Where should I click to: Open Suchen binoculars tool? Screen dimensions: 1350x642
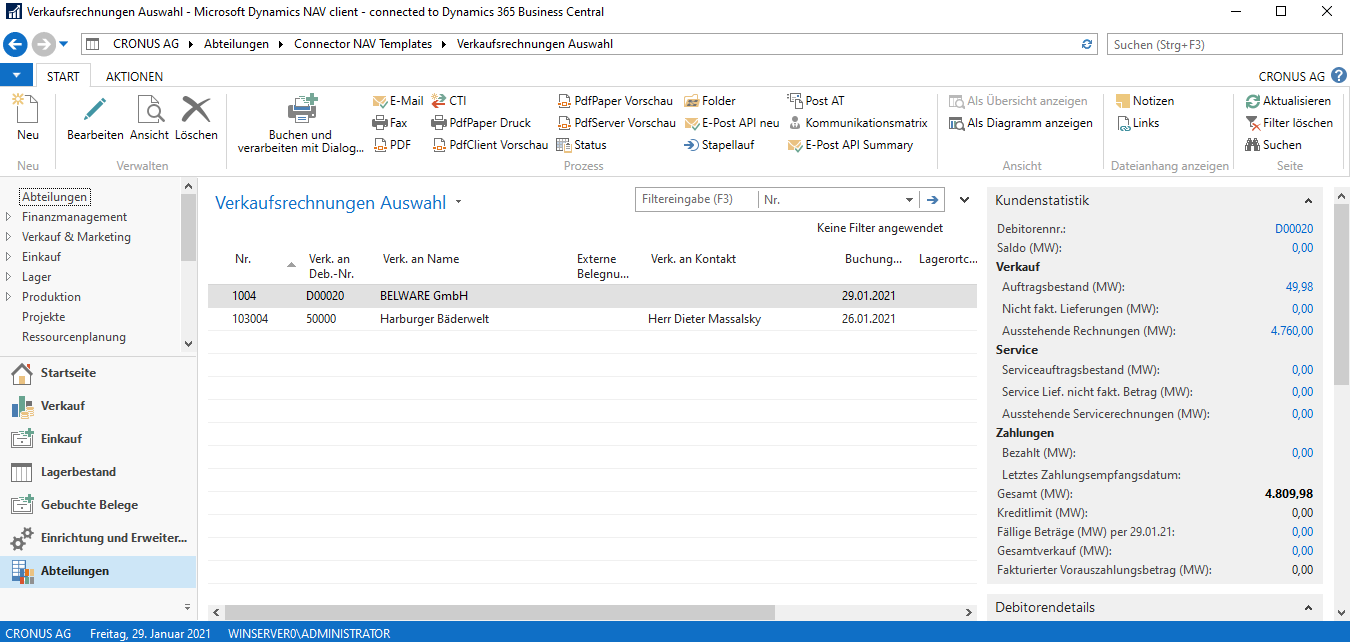pos(1274,145)
